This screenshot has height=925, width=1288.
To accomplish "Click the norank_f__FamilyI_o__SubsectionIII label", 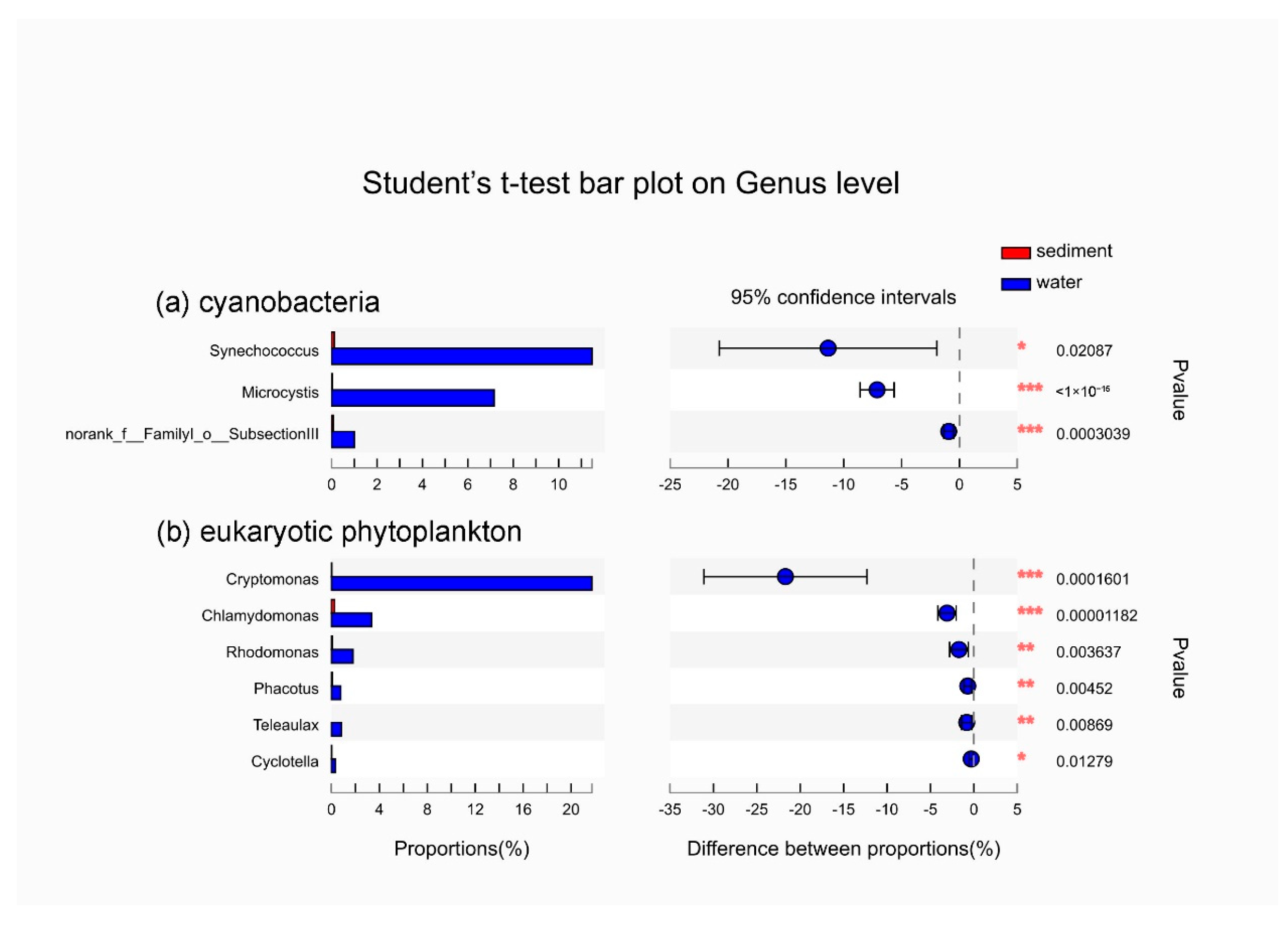I will point(192,434).
